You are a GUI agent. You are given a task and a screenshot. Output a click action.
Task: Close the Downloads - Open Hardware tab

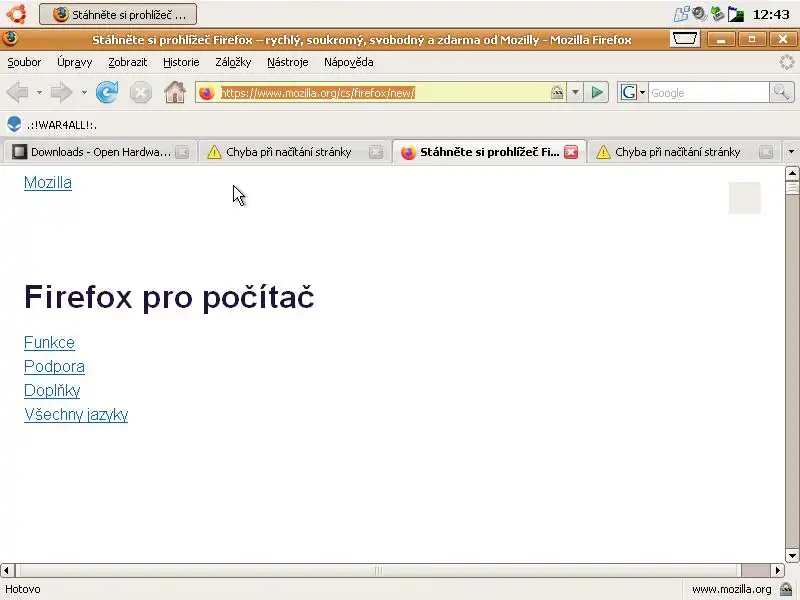[182, 152]
